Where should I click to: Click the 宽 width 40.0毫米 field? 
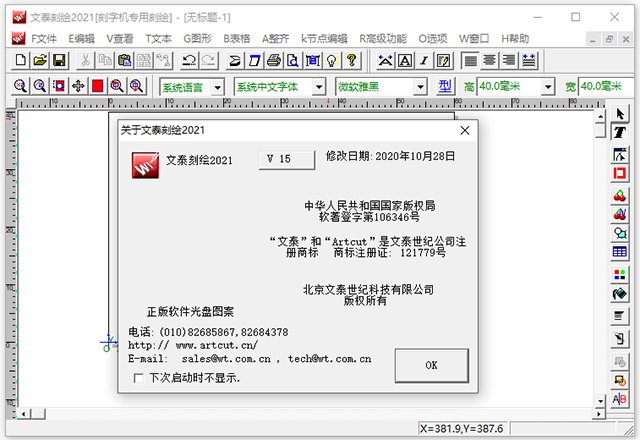click(x=607, y=87)
